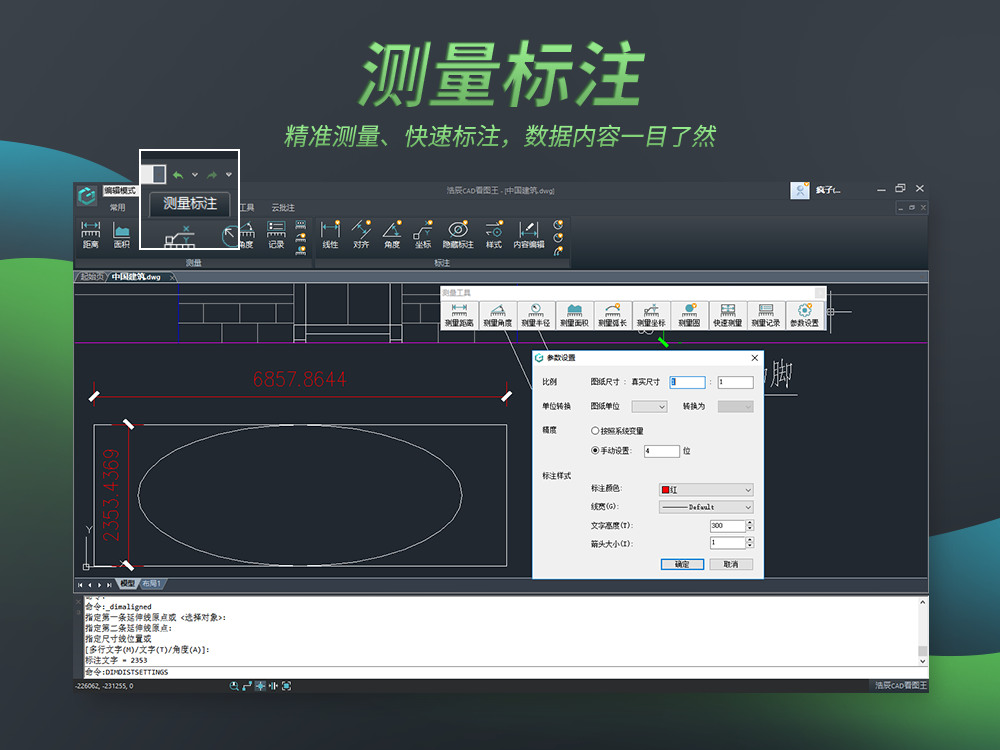Increase 文字高度 with the stepper up arrow
The width and height of the screenshot is (1000, 750).
750,522
